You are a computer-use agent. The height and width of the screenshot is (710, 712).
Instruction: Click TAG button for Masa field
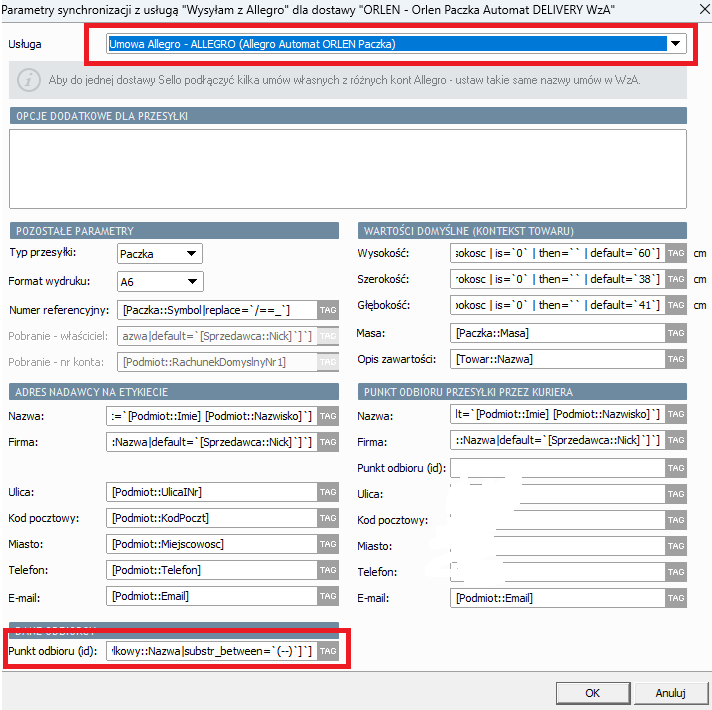[x=676, y=333]
